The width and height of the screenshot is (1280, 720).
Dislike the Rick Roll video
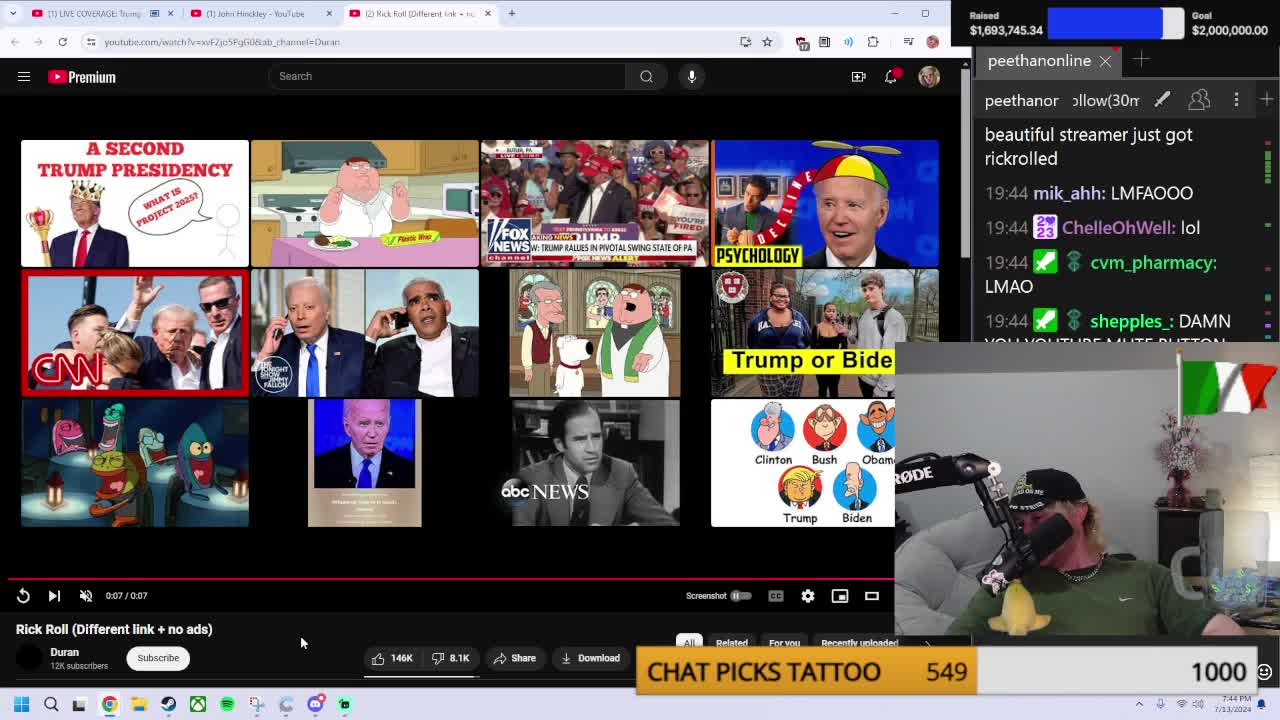[450, 658]
